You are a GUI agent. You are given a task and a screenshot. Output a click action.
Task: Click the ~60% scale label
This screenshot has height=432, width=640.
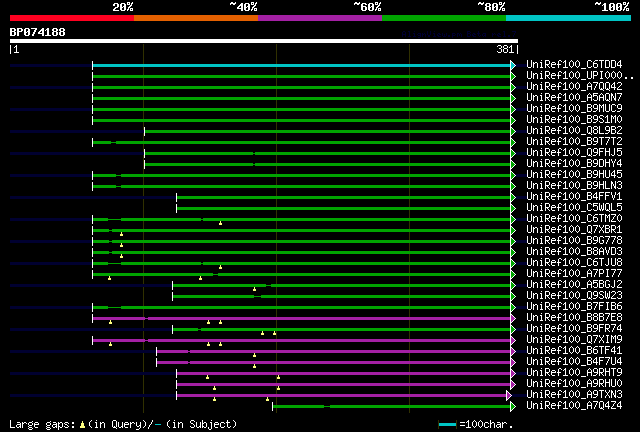coord(367,7)
